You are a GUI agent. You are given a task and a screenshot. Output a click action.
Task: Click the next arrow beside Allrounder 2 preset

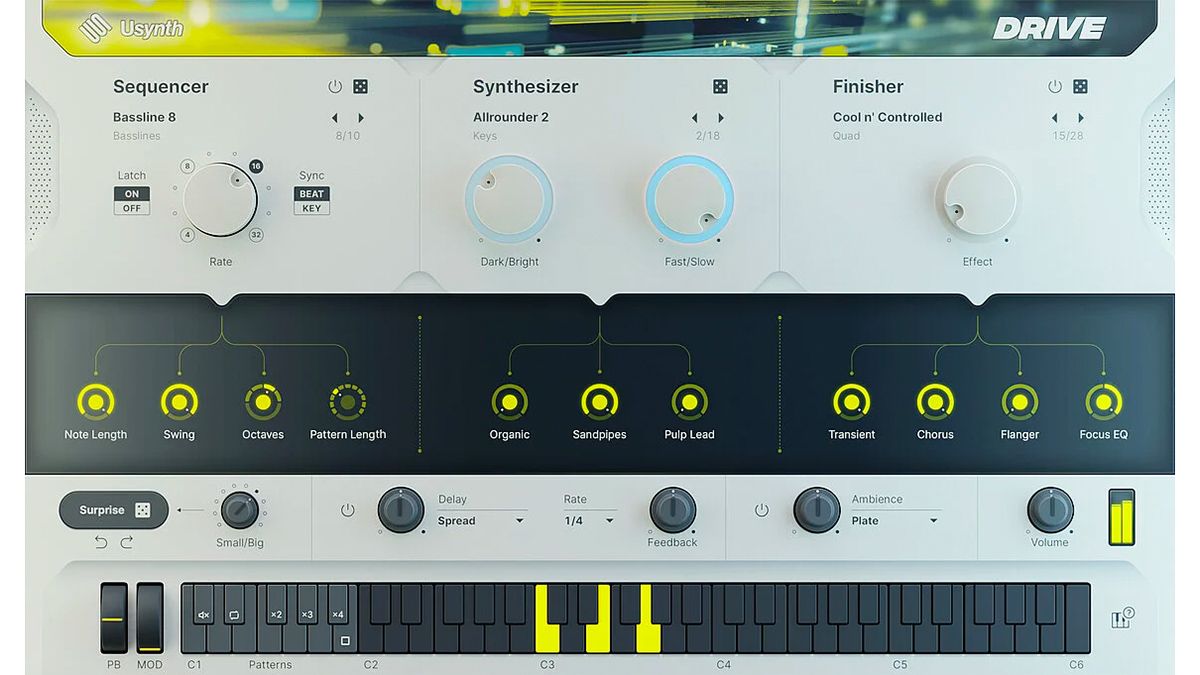721,117
